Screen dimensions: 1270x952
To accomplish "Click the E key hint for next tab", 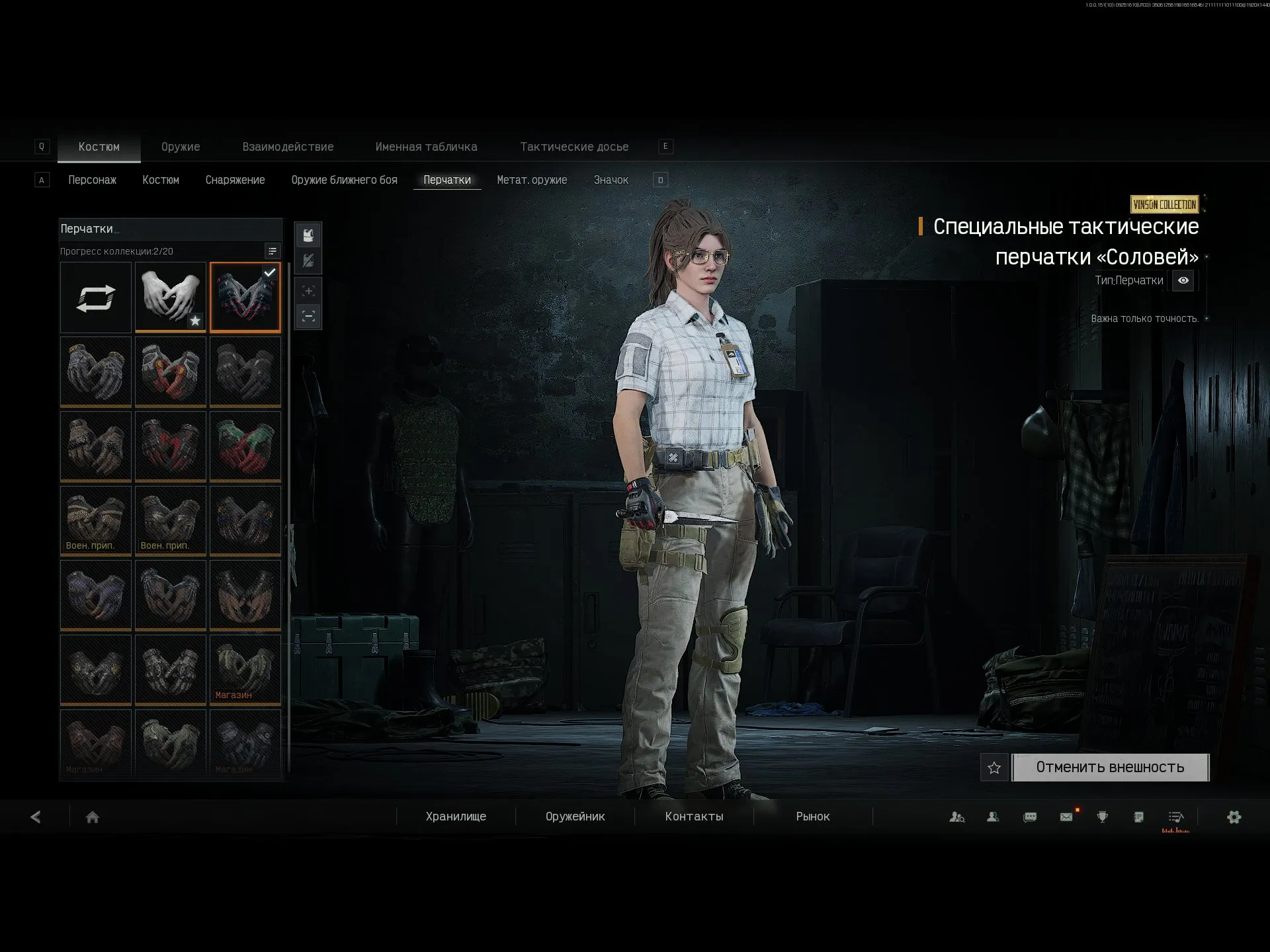I will click(x=665, y=147).
